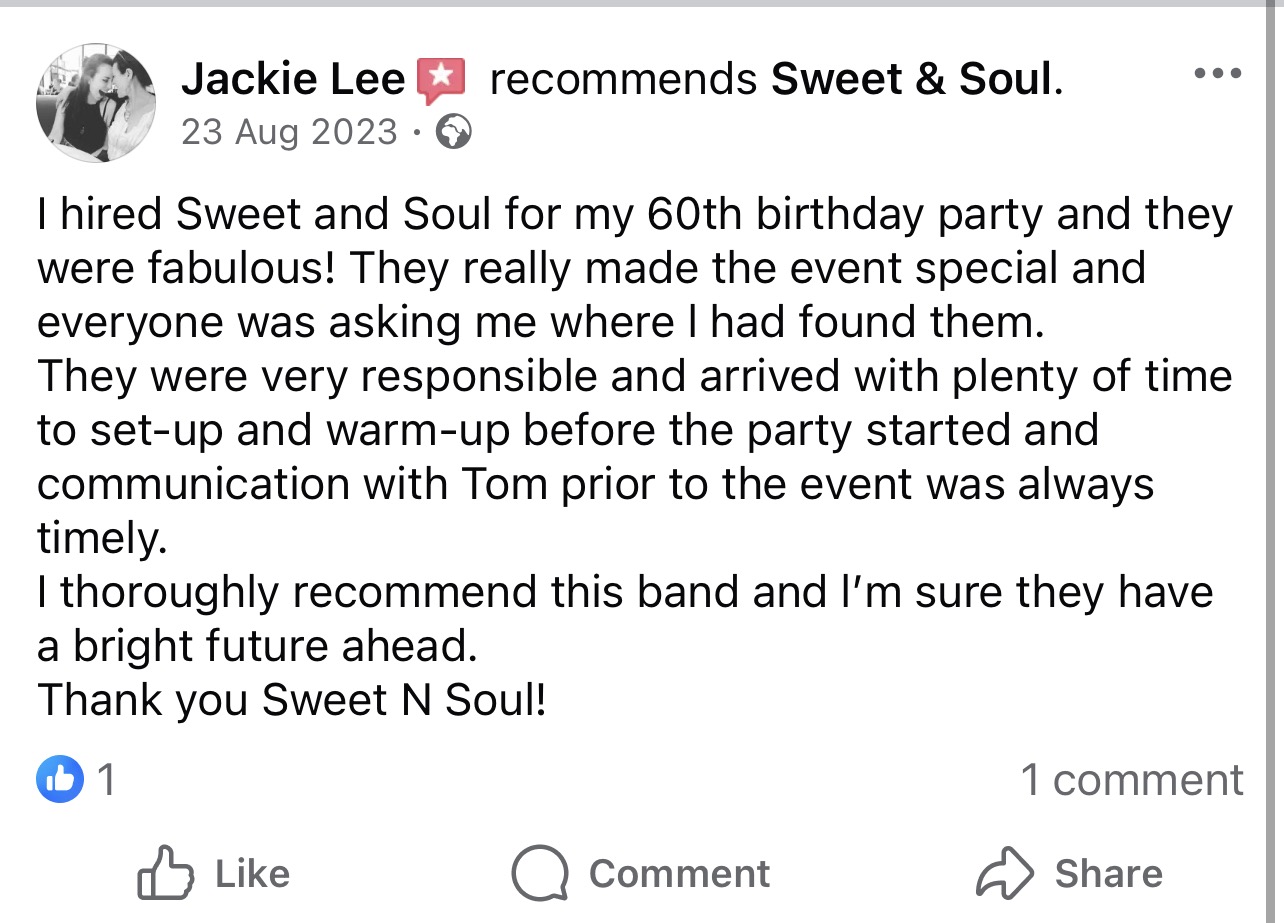The width and height of the screenshot is (1284, 923).
Task: Expand the "1 comment" link
Action: (x=1131, y=780)
